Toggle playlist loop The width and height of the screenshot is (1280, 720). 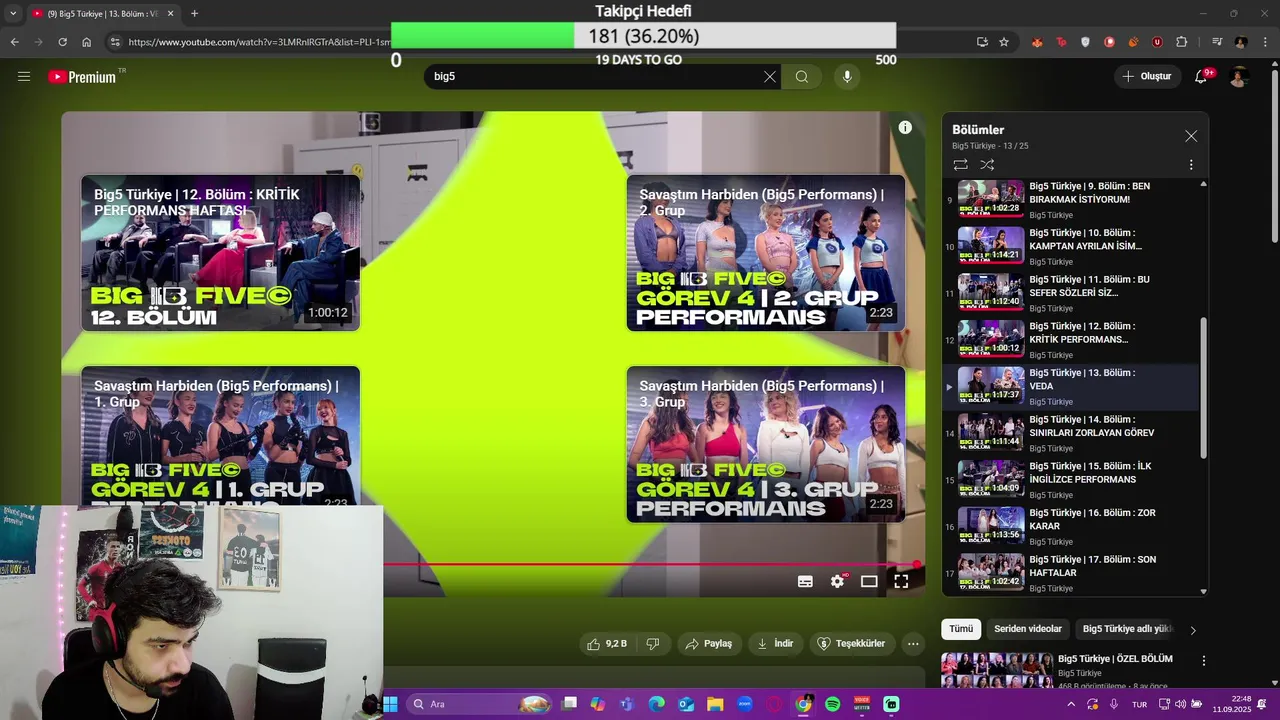tap(960, 165)
